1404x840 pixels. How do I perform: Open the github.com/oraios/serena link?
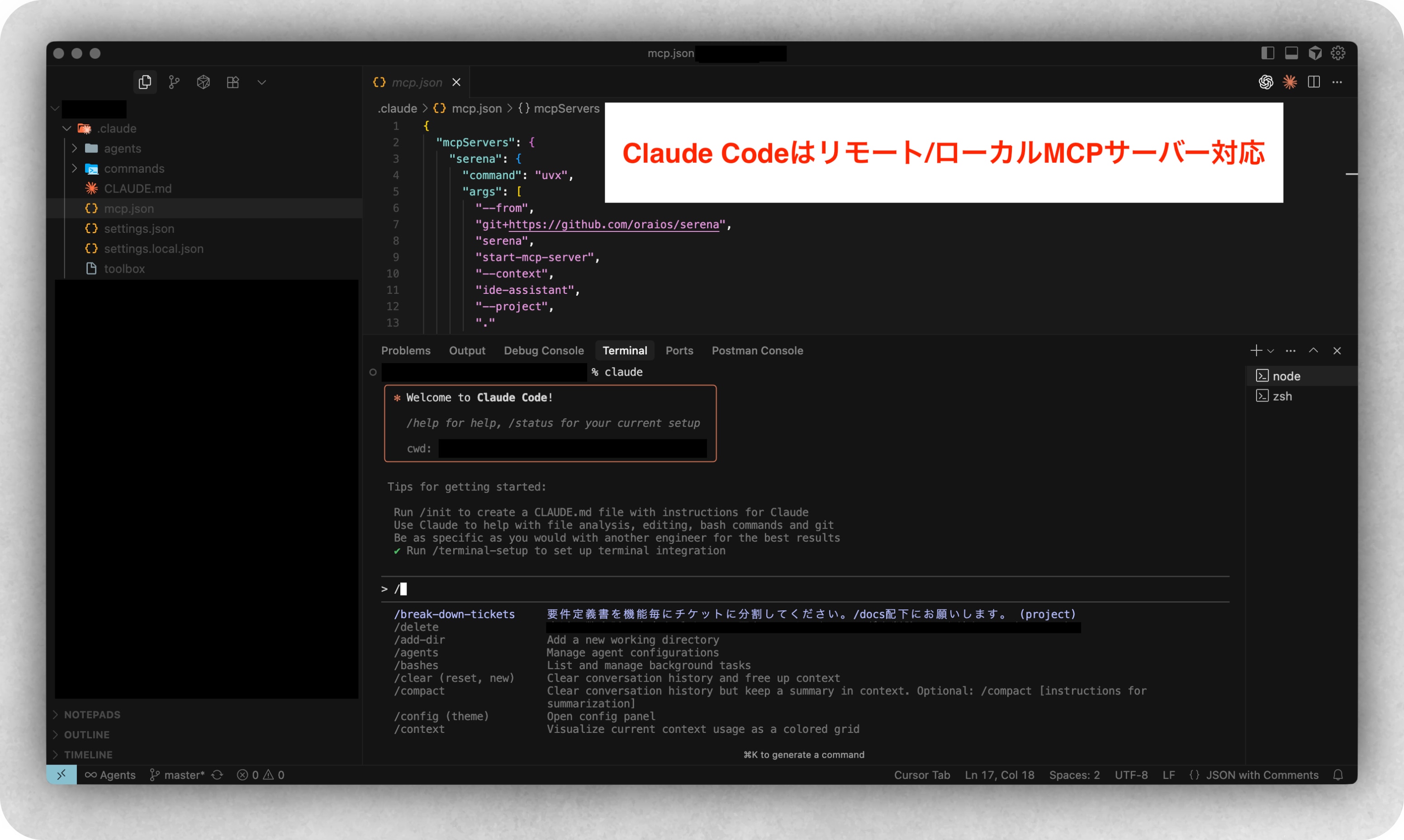pyautogui.click(x=614, y=225)
